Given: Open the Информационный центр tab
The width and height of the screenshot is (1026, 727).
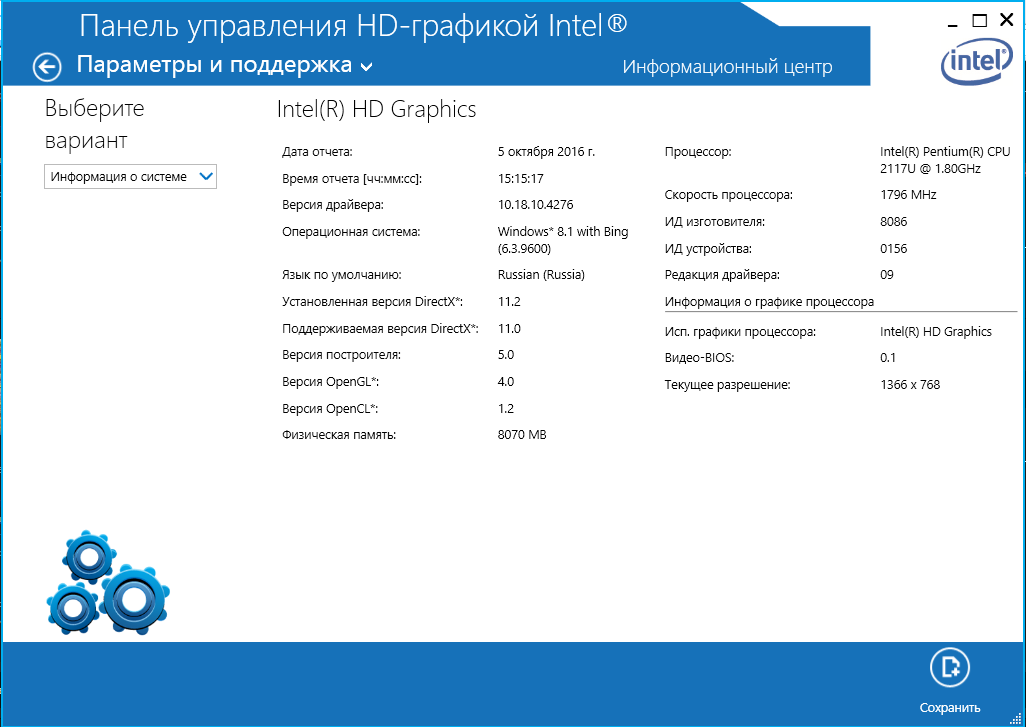Looking at the screenshot, I should pos(727,67).
